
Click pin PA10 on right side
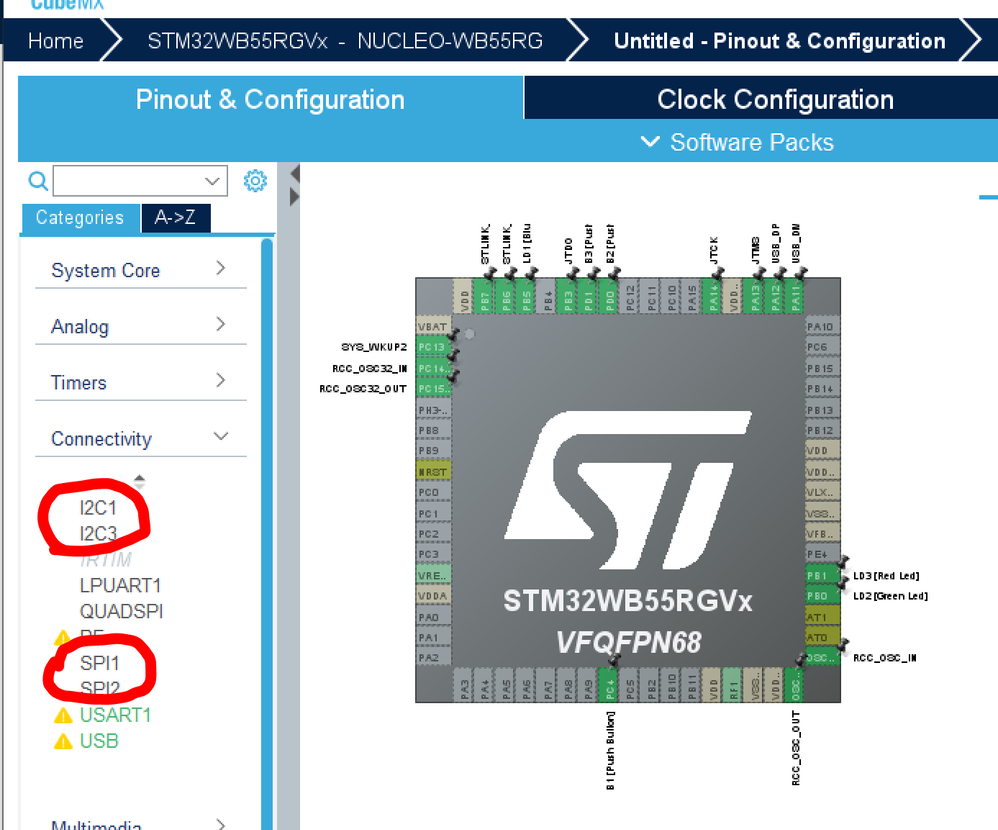click(822, 327)
